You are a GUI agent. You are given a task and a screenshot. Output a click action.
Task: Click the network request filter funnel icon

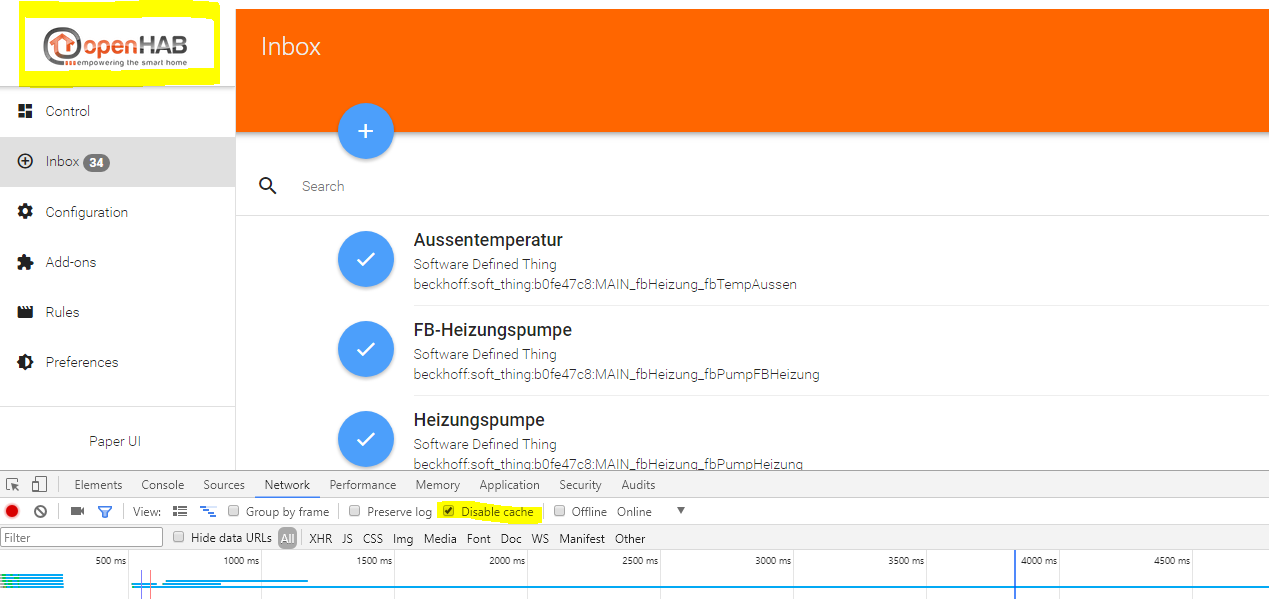click(104, 511)
